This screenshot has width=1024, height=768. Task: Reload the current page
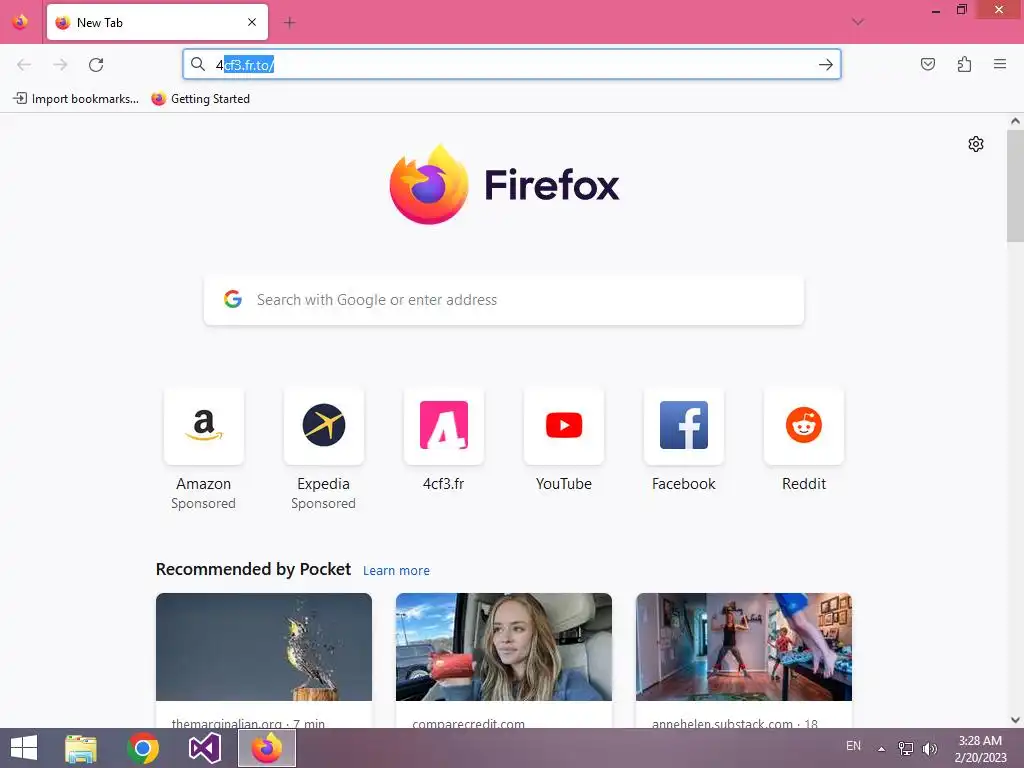click(x=96, y=65)
